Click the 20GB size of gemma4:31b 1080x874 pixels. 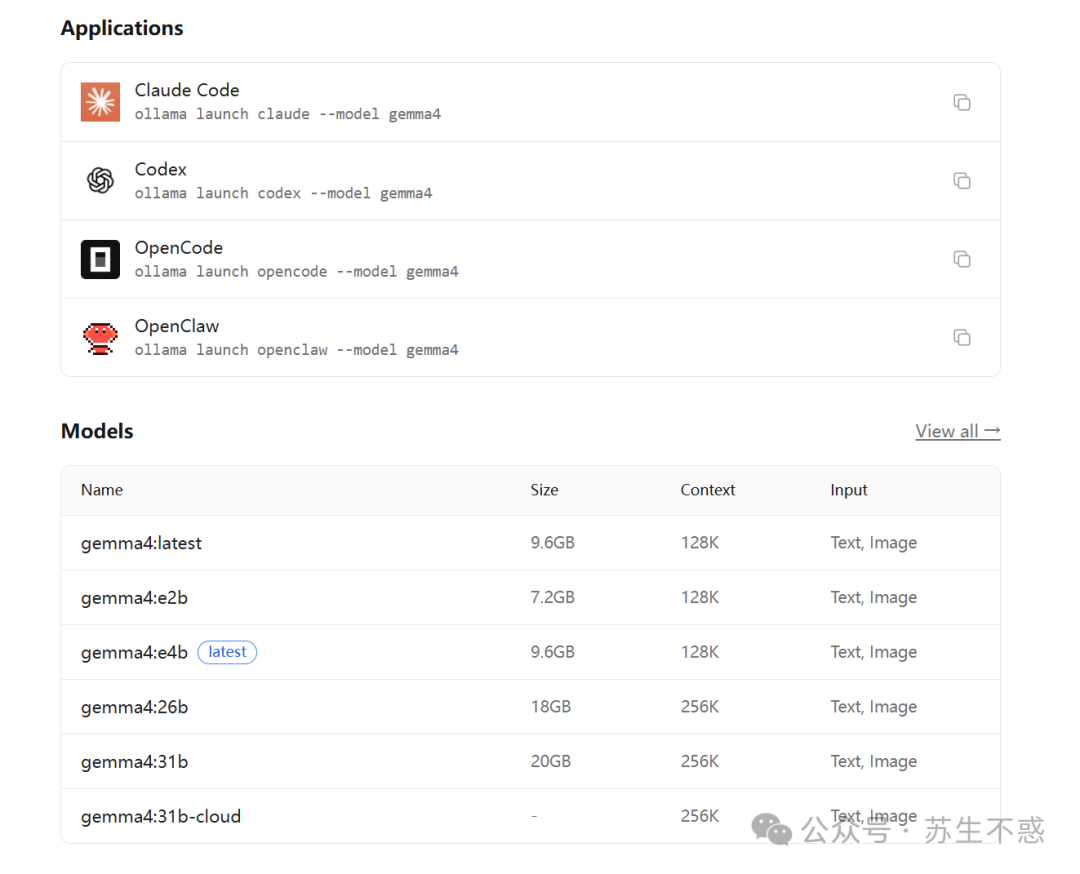(x=551, y=761)
